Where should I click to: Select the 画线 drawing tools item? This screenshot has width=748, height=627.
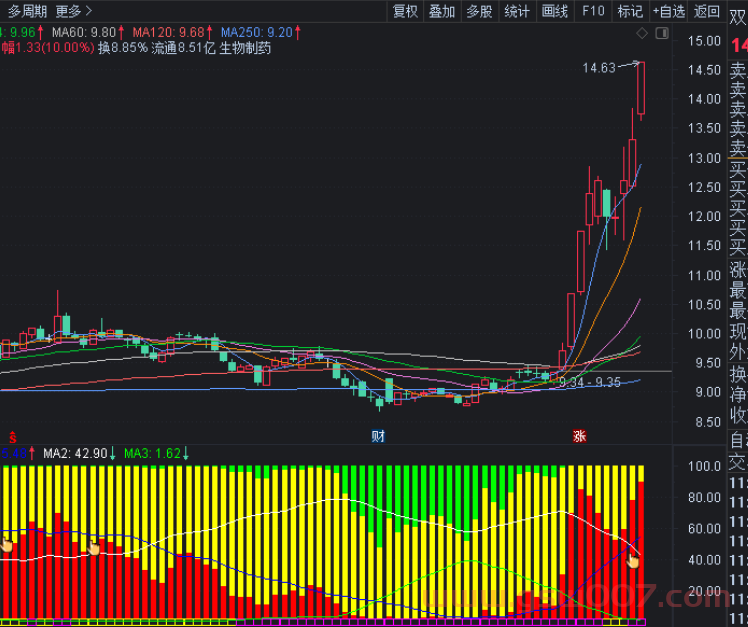(554, 11)
